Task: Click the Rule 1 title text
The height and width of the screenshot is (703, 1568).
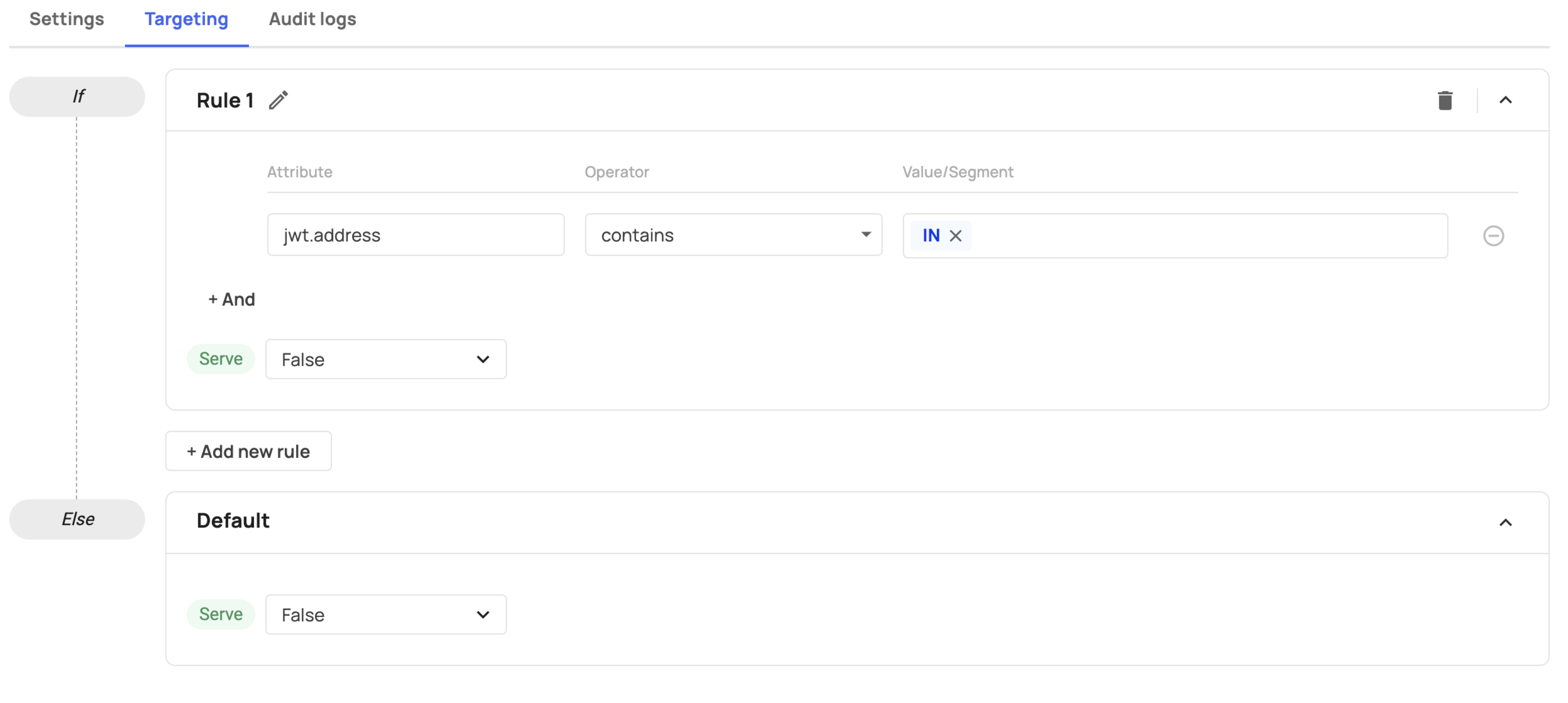Action: 225,100
